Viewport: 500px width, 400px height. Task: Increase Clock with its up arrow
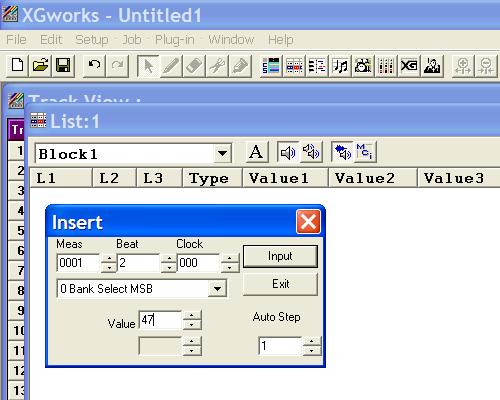(x=229, y=259)
